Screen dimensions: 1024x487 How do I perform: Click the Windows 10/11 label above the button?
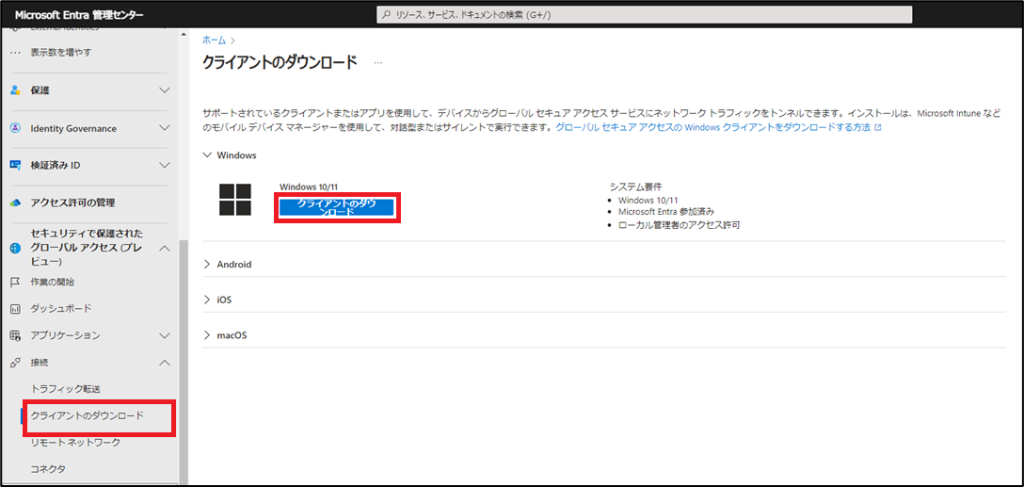click(x=308, y=187)
